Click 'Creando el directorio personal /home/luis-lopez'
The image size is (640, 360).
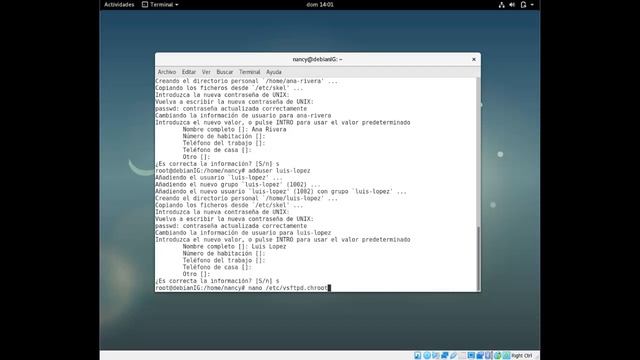[x=247, y=198]
